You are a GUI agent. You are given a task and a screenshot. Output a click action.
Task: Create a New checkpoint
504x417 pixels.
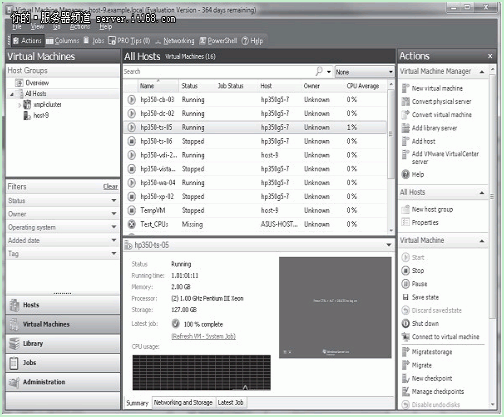pos(427,378)
